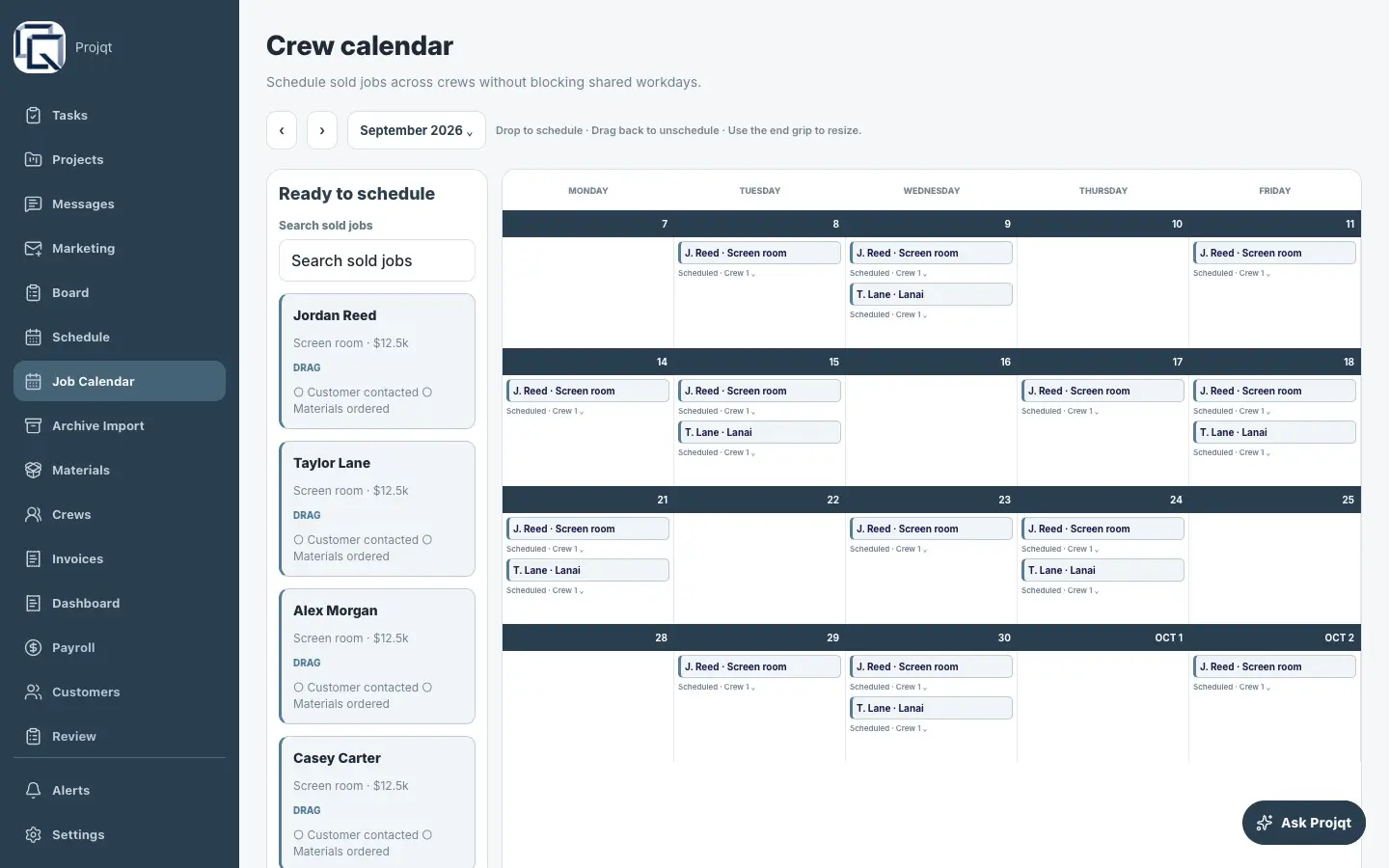Image resolution: width=1389 pixels, height=868 pixels.
Task: Click the Invoices document icon
Action: click(34, 559)
